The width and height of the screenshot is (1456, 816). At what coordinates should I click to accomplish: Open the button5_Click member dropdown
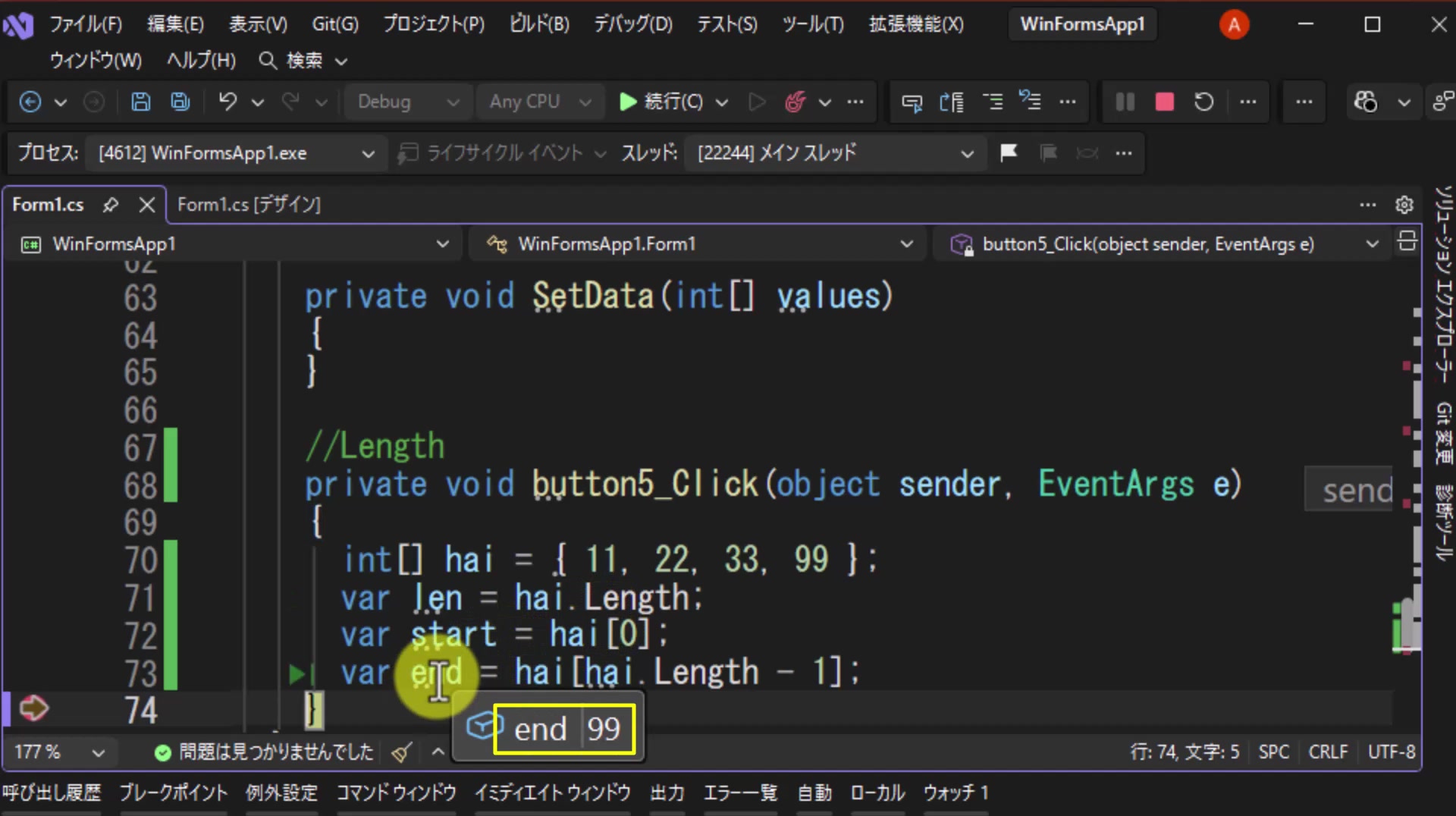(1163, 244)
